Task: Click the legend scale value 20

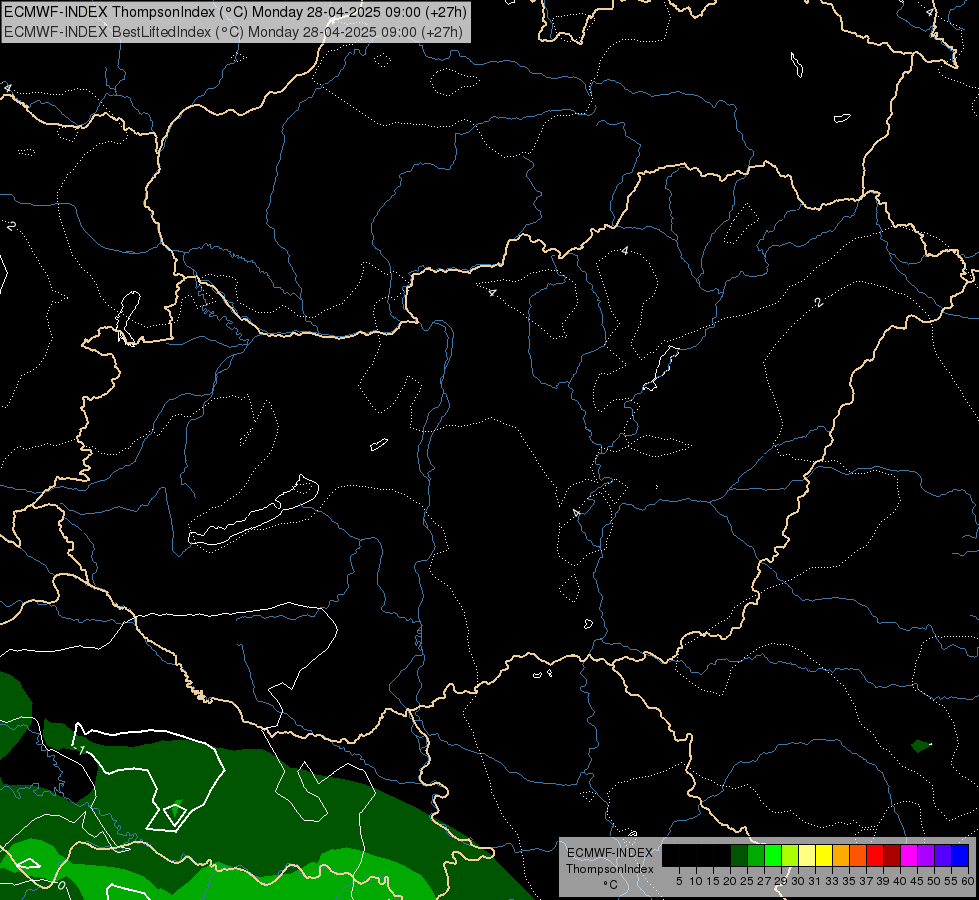Action: click(730, 881)
